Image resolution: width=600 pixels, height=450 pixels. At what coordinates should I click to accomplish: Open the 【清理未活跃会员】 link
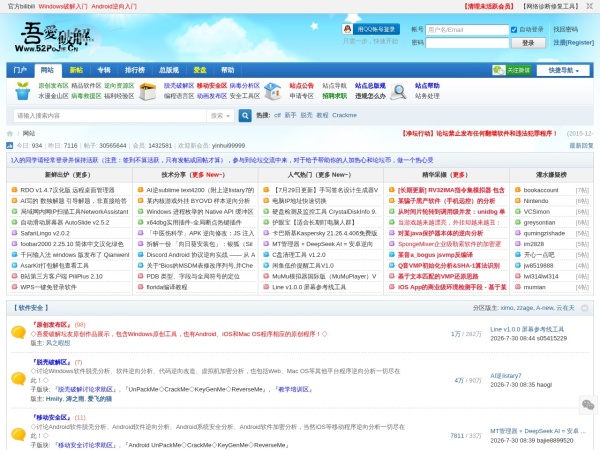pos(489,6)
